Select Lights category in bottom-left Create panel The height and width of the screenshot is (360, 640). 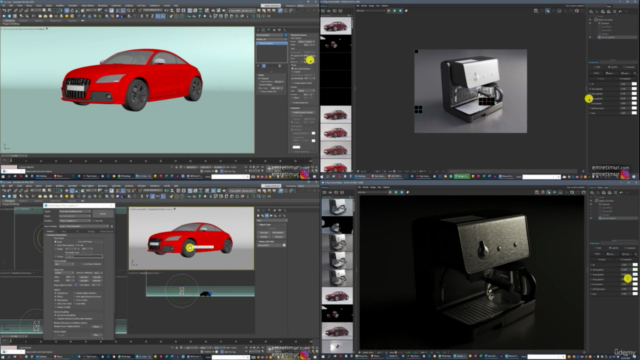(x=267, y=215)
